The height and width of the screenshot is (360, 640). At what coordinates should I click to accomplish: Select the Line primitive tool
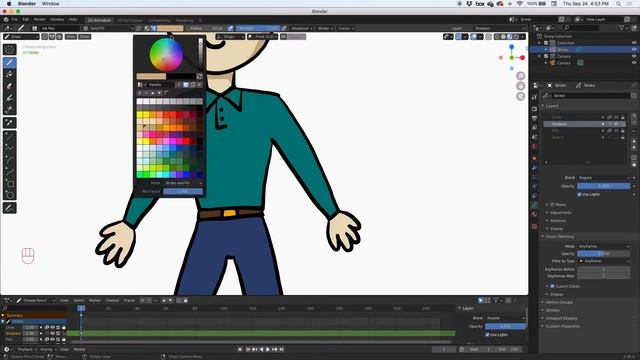(x=9, y=137)
